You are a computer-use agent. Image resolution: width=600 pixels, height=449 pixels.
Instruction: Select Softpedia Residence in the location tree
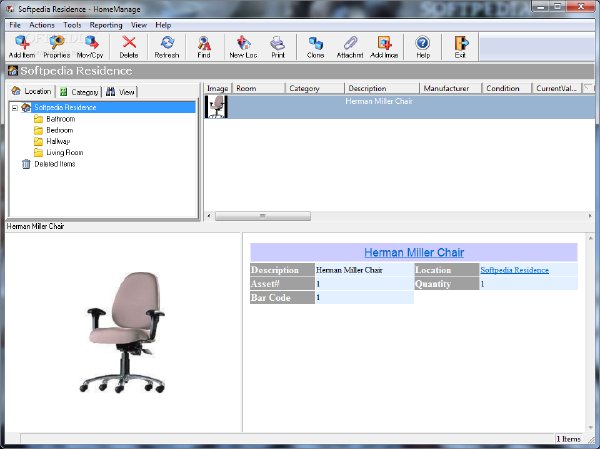65,108
